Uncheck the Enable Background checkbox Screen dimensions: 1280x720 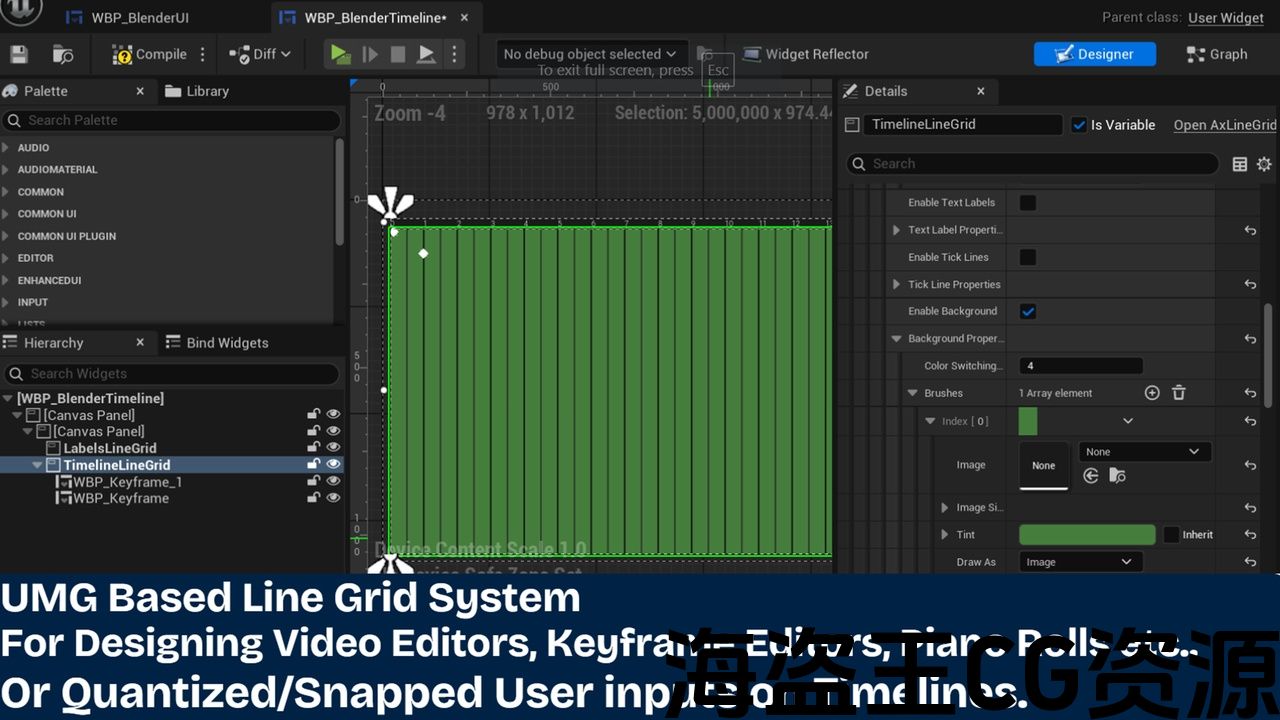tap(1027, 311)
